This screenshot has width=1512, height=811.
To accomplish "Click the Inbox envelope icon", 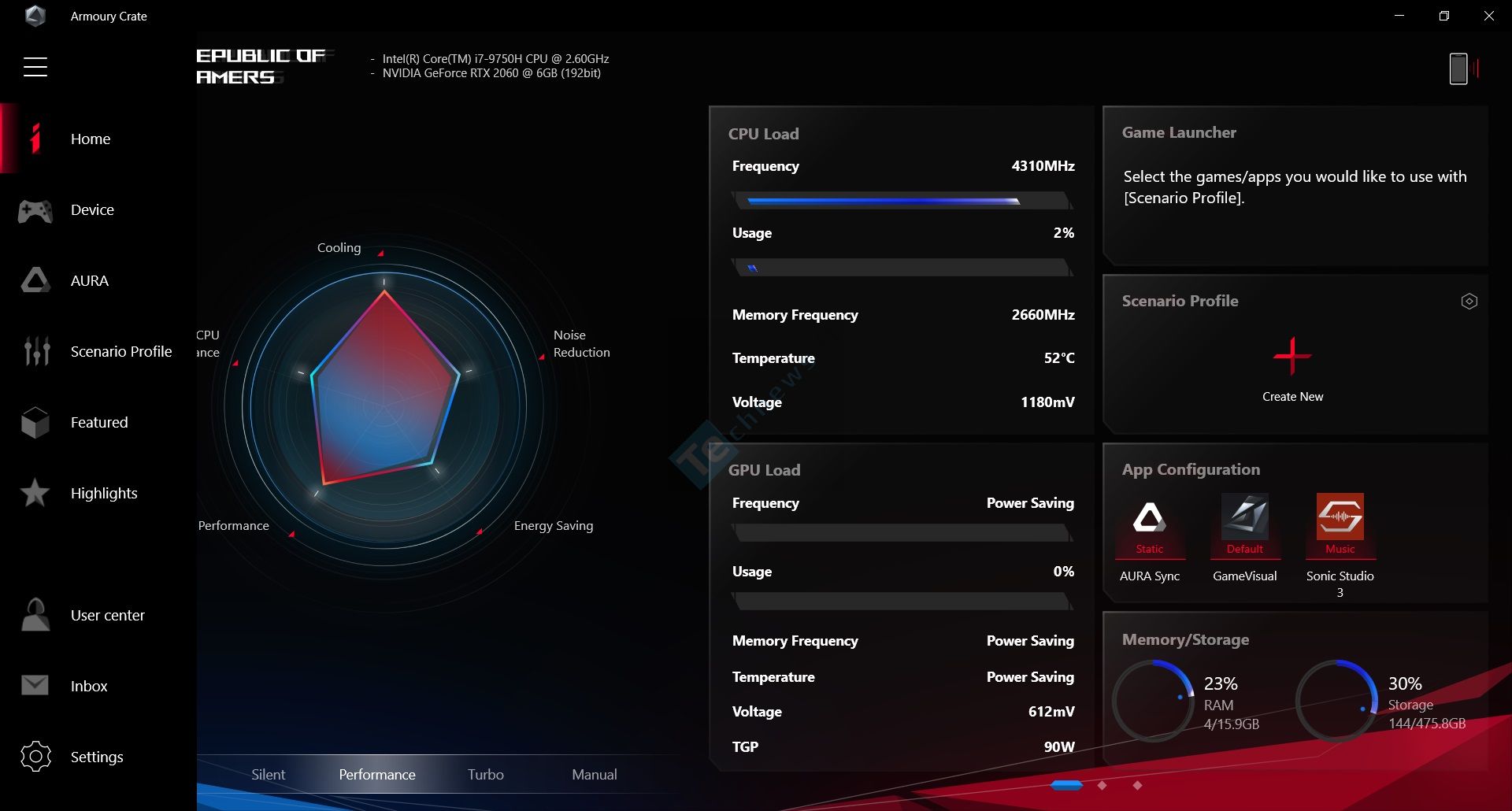I will point(35,686).
